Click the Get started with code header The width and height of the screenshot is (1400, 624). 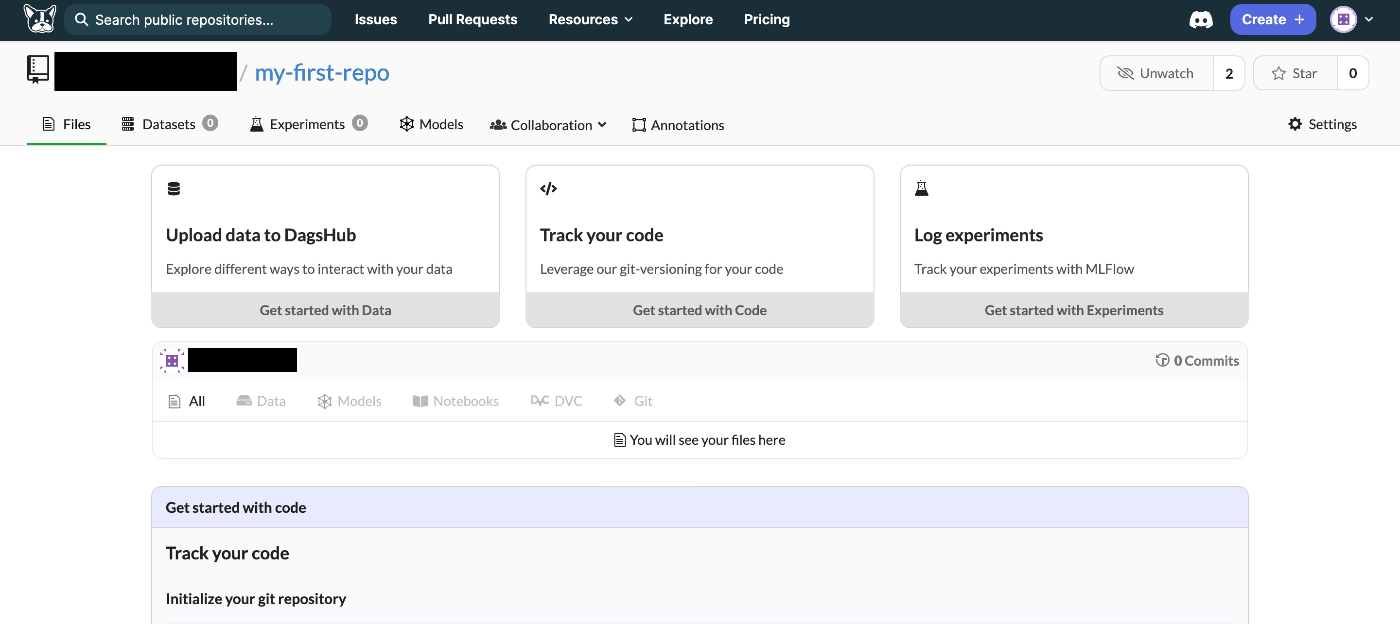700,507
